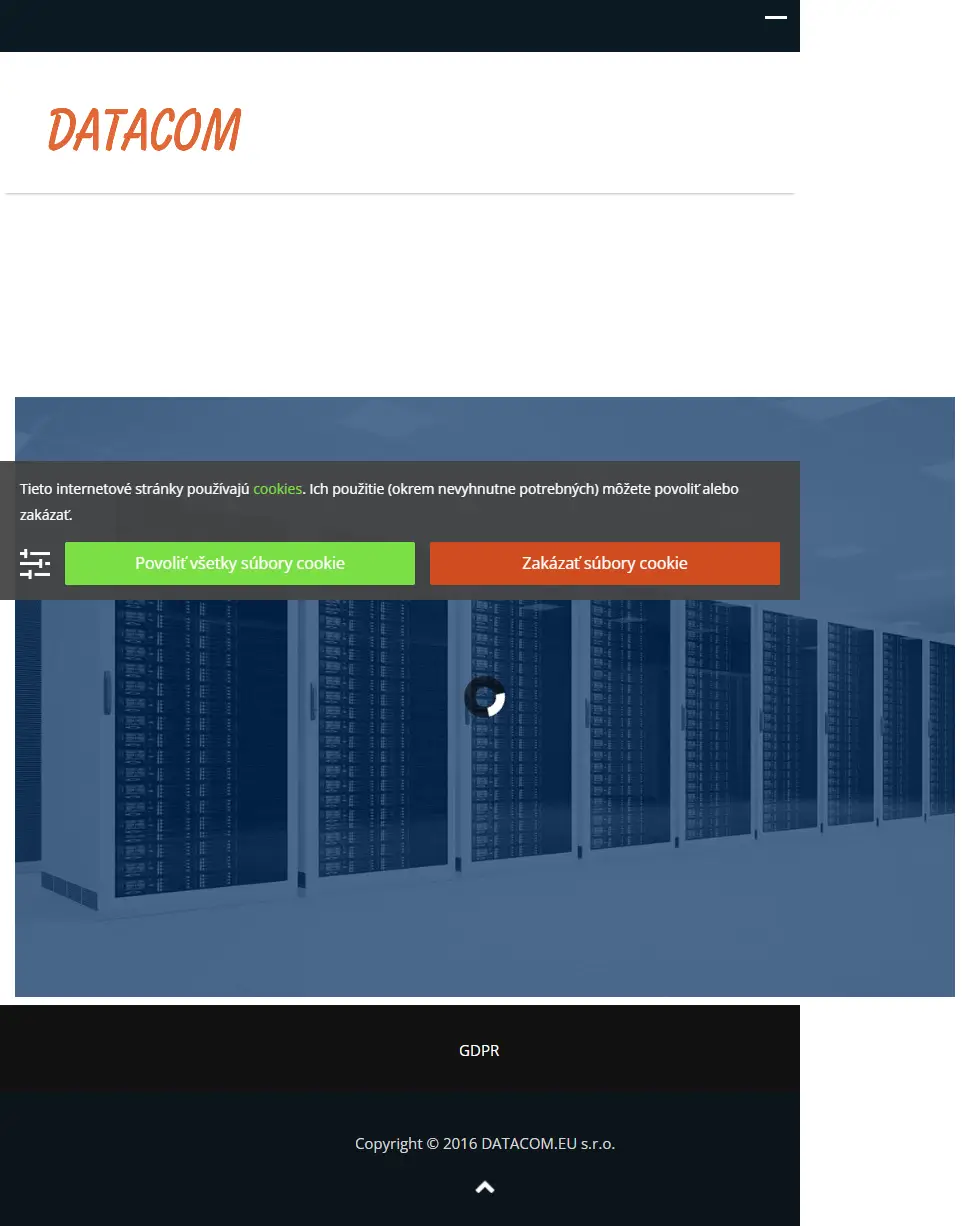Viewport: 970px width, 1226px height.
Task: Allow all cookies with green button
Action: point(240,563)
